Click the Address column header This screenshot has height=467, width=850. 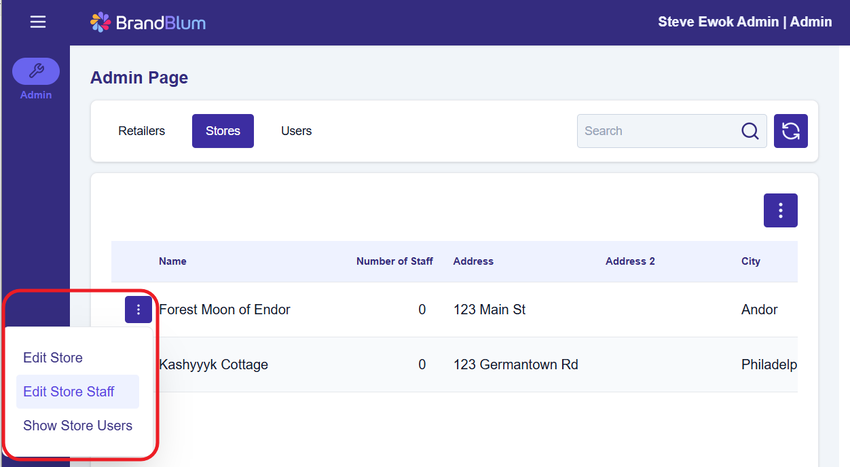coord(473,261)
